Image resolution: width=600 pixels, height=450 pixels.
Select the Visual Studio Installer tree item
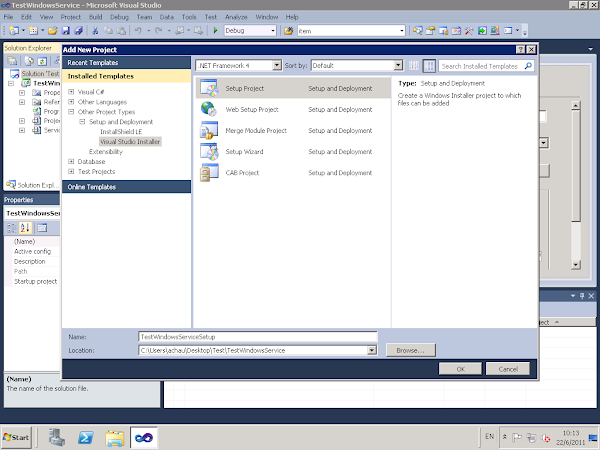pos(130,142)
